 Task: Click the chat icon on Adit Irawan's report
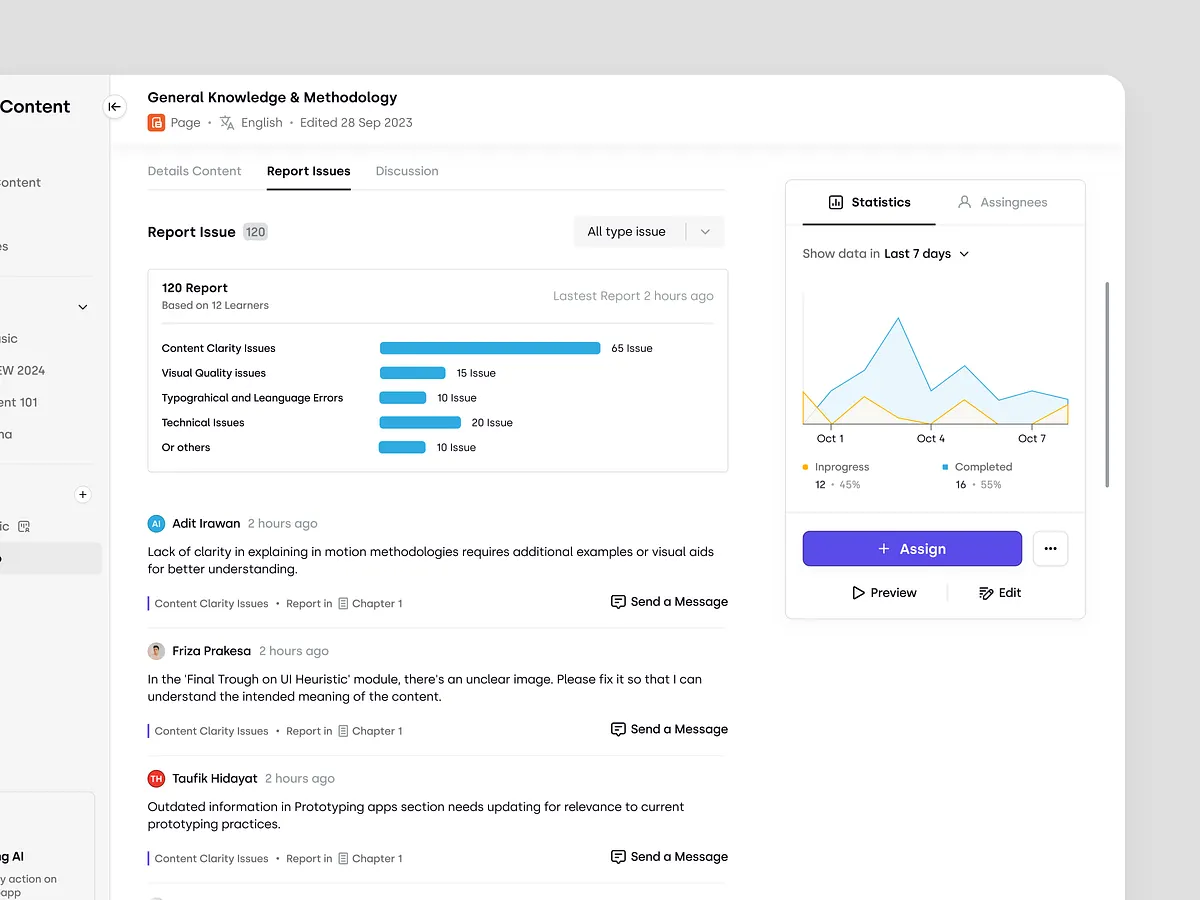[618, 601]
